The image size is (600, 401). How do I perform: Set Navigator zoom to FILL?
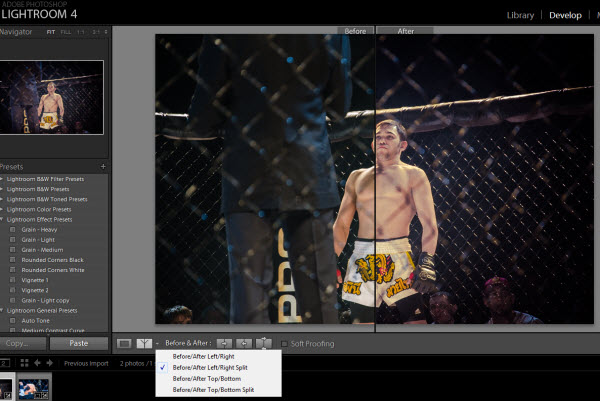pos(67,32)
